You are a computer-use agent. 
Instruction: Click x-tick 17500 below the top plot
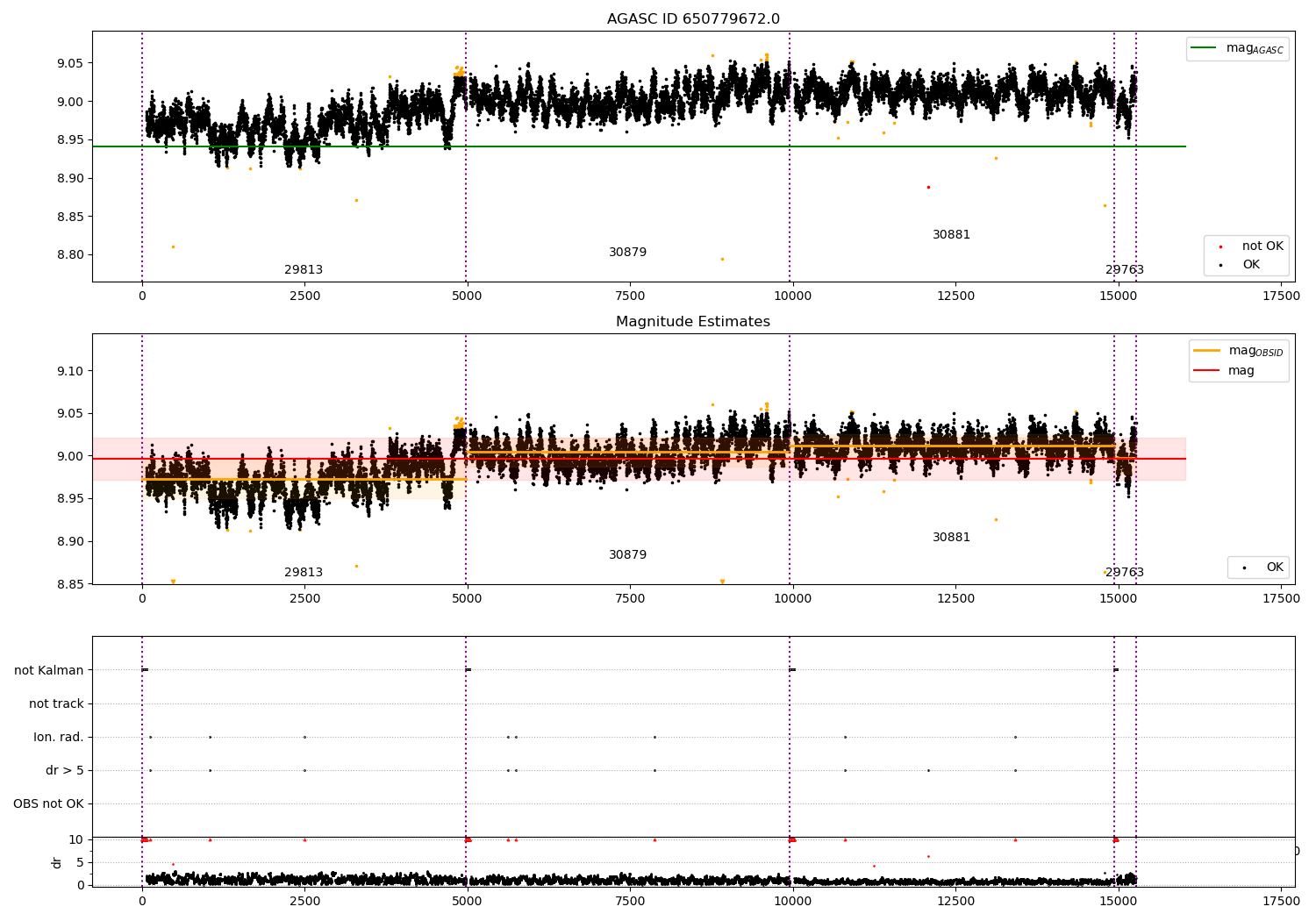tap(1281, 296)
